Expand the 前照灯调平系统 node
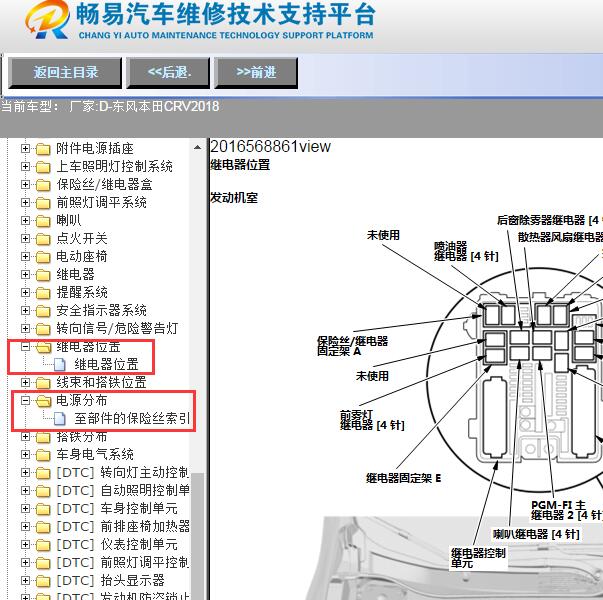The width and height of the screenshot is (603, 600). [25, 202]
